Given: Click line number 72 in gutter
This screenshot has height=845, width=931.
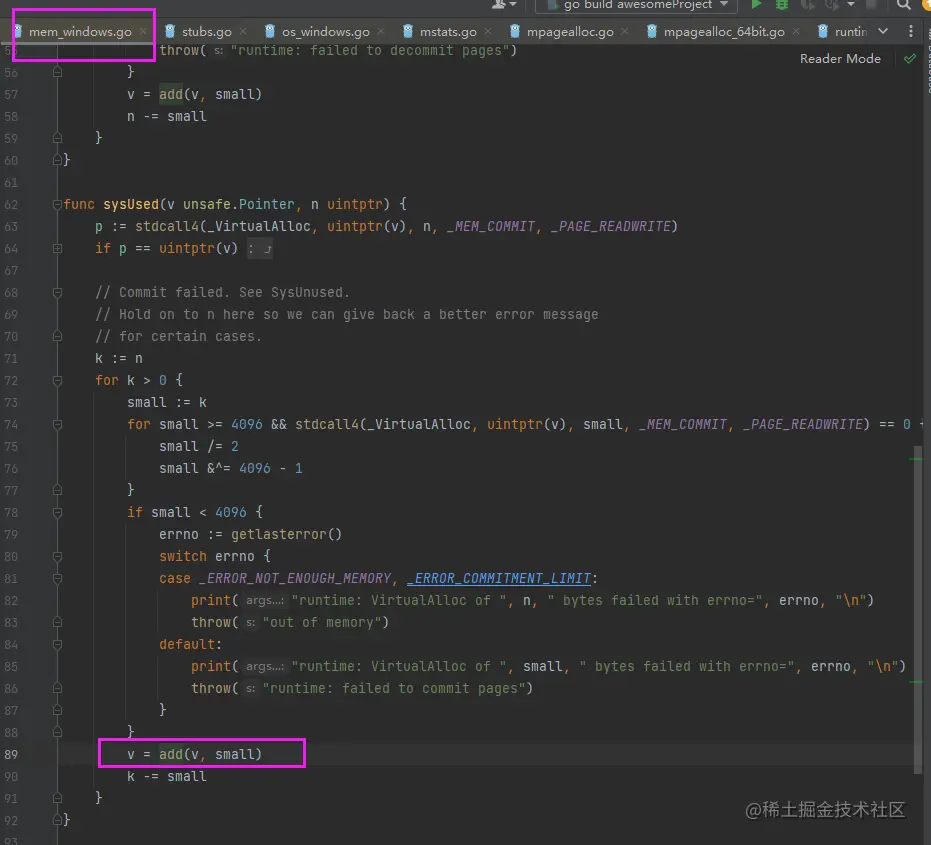Looking at the screenshot, I should (11, 380).
